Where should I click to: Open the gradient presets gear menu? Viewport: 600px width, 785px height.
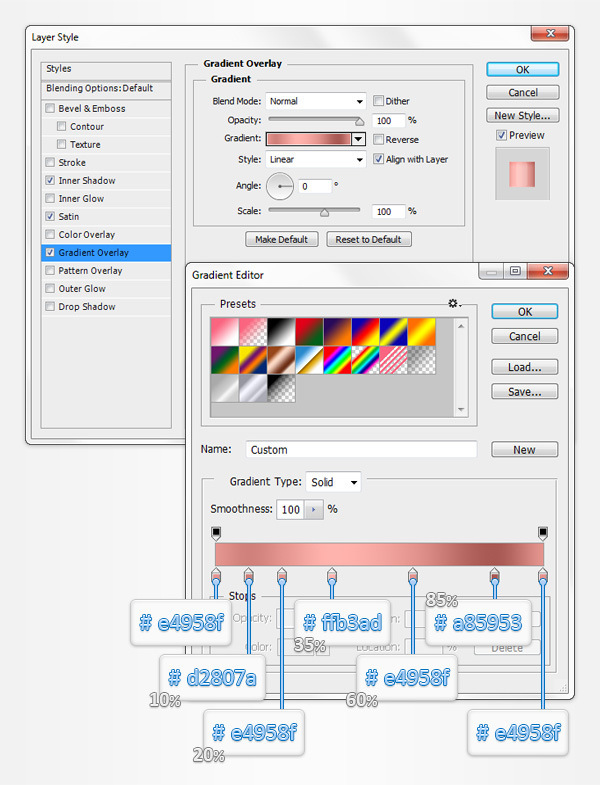[455, 303]
